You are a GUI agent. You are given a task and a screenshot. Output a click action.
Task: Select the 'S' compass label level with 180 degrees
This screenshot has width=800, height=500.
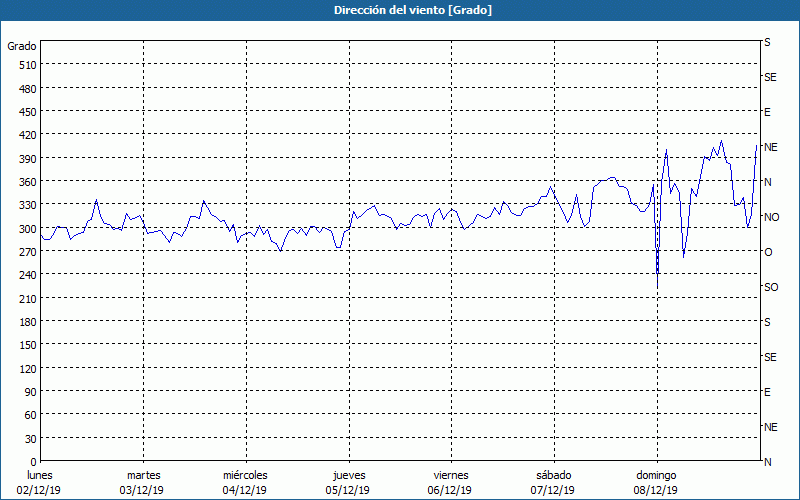767,322
